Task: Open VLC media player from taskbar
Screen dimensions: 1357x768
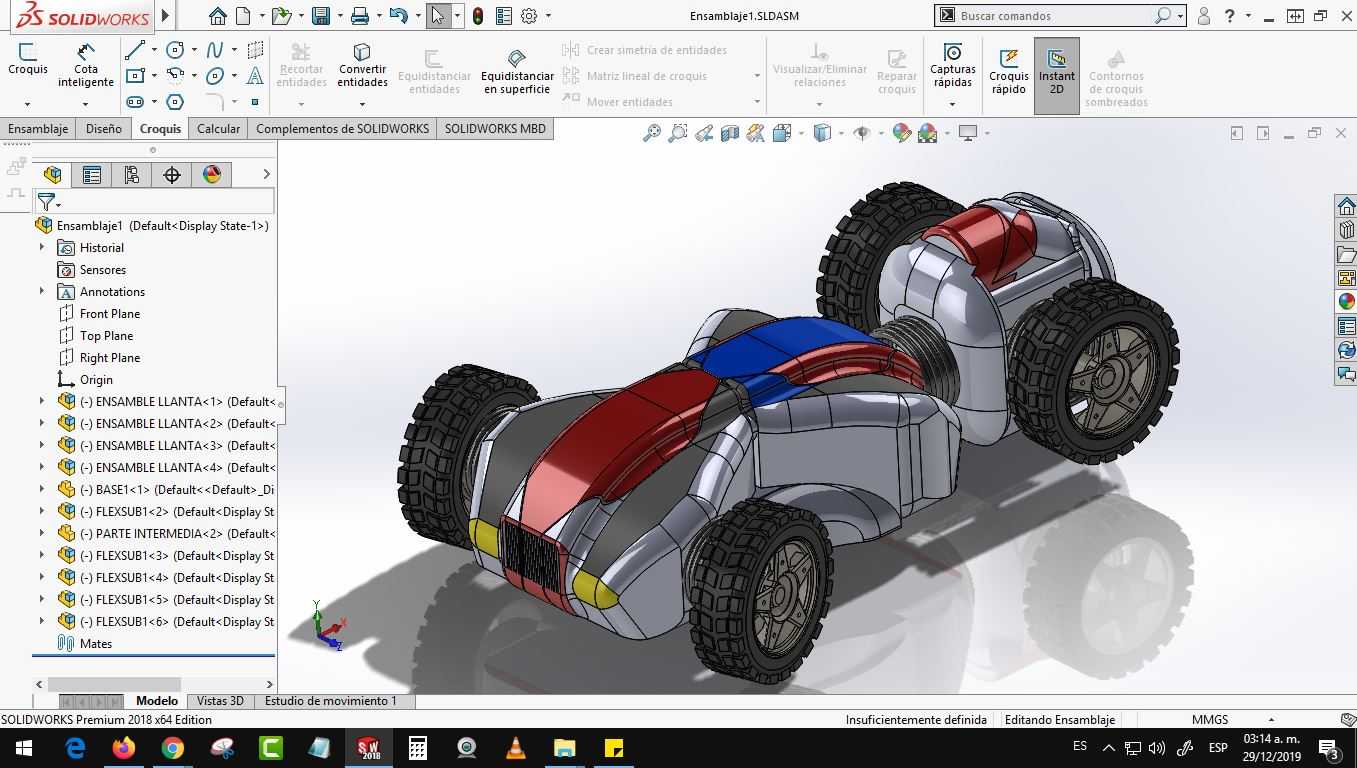Action: click(x=516, y=748)
